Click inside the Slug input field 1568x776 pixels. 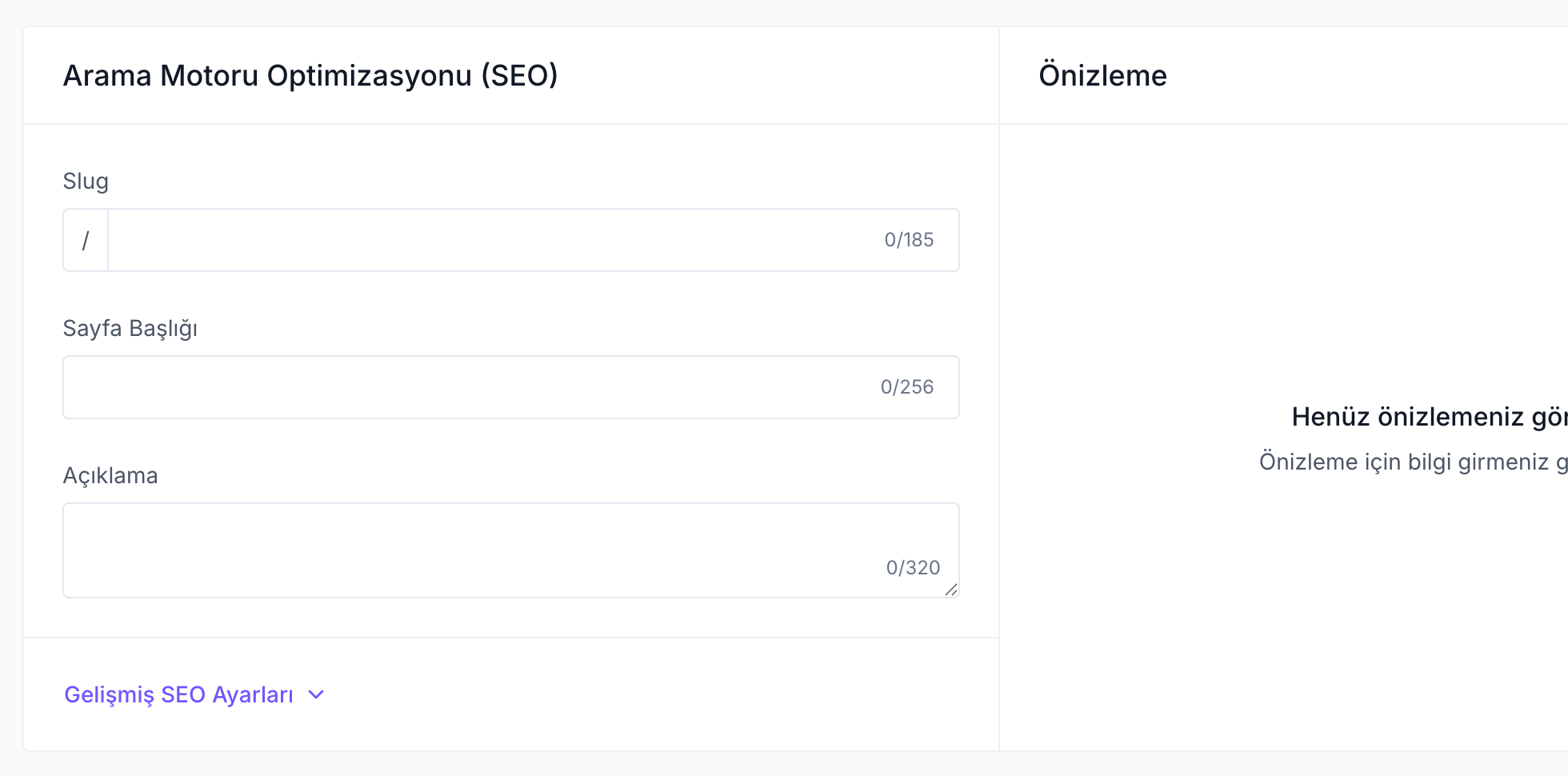coord(480,239)
